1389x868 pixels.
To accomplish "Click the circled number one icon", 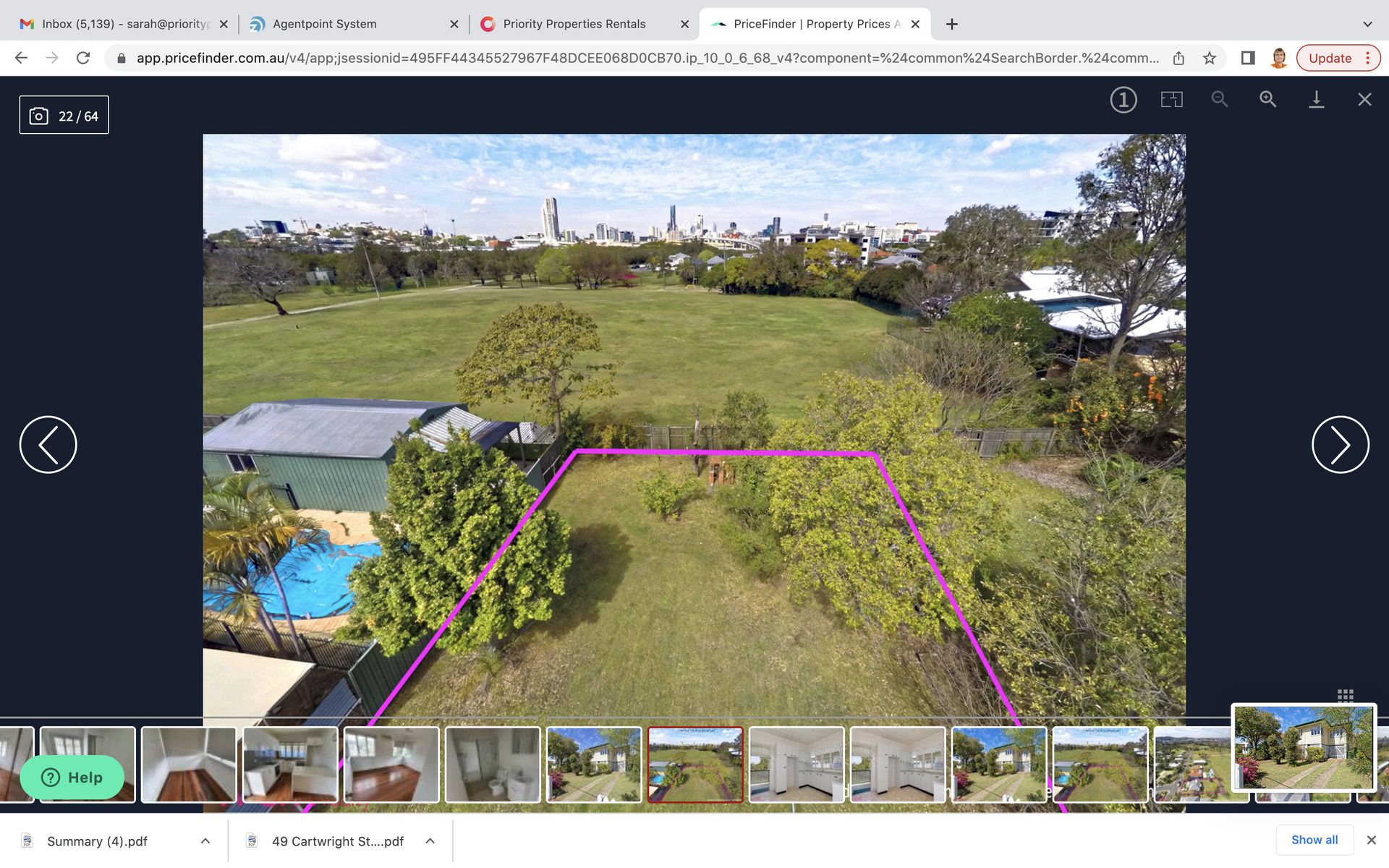I will click(1123, 100).
